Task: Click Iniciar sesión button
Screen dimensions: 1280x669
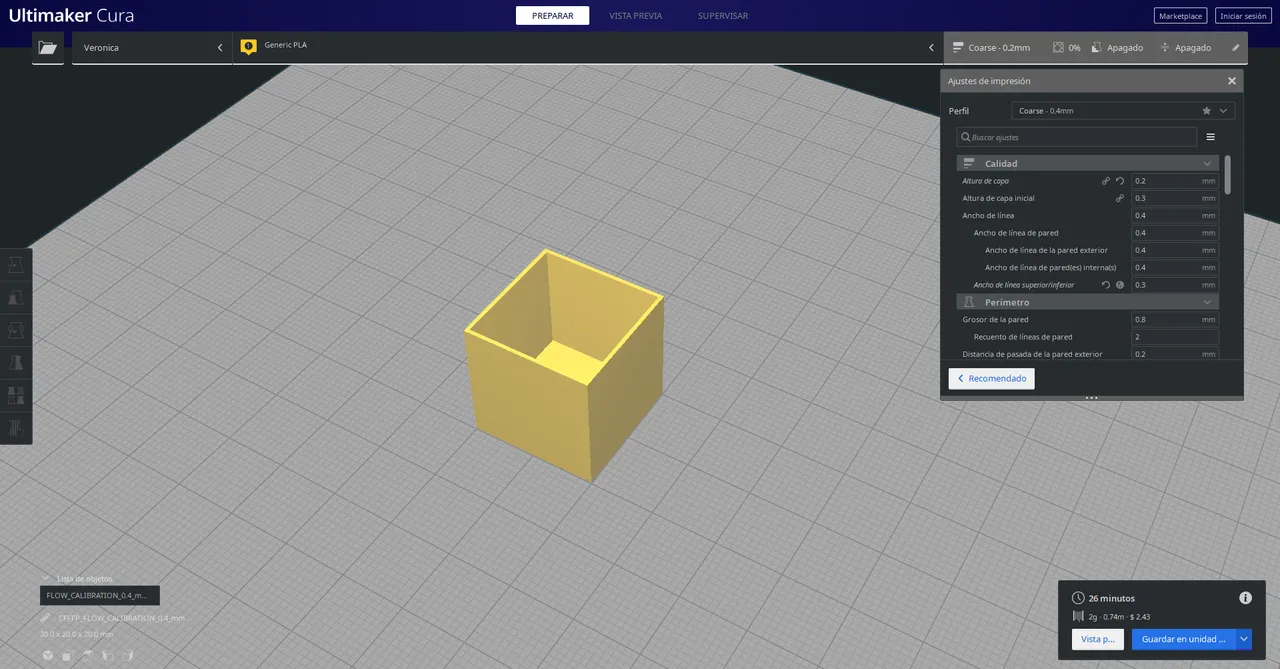Action: 1243,16
